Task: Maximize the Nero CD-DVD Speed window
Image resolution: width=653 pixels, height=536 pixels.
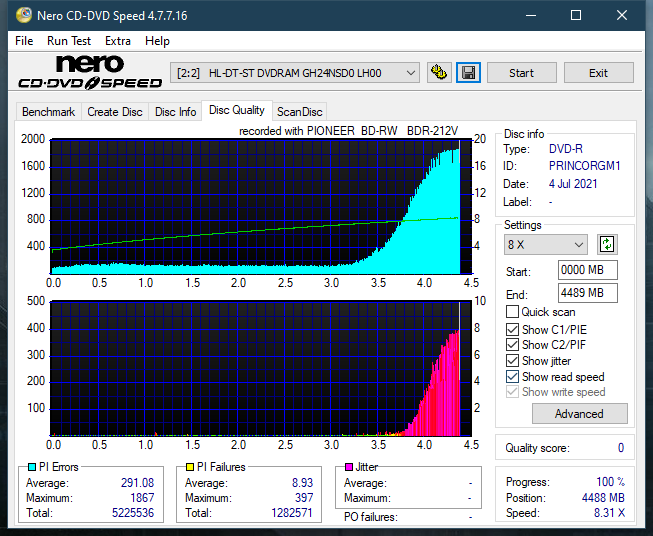Action: 576,15
